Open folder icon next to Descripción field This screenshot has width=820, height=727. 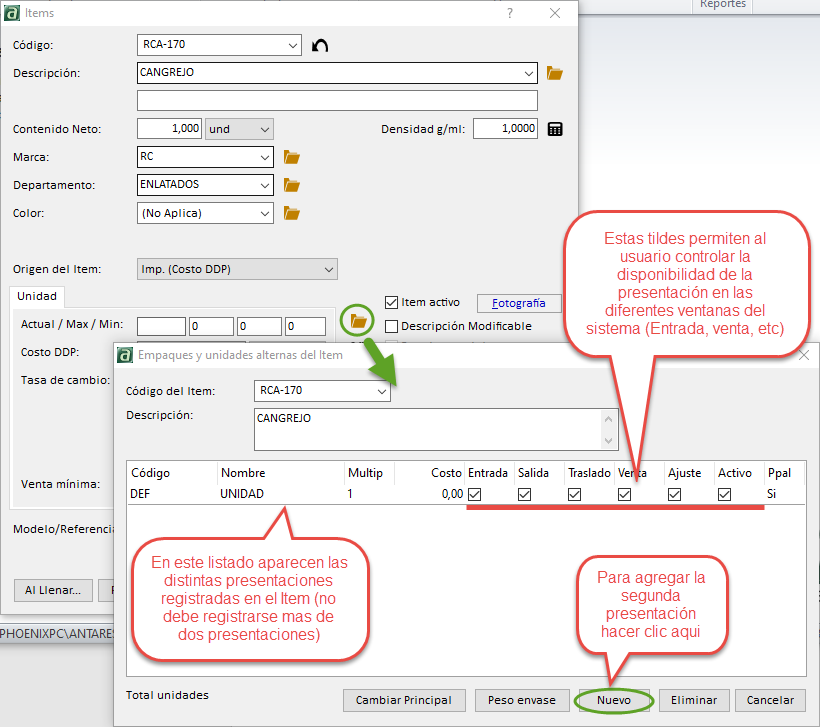555,73
